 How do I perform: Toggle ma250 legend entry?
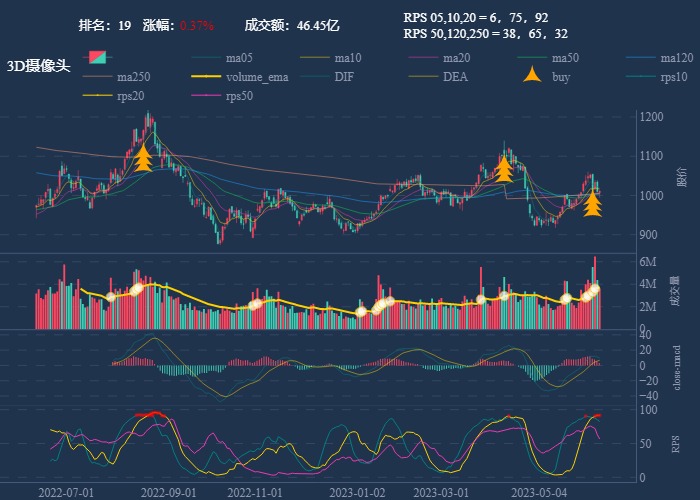[x=98, y=77]
